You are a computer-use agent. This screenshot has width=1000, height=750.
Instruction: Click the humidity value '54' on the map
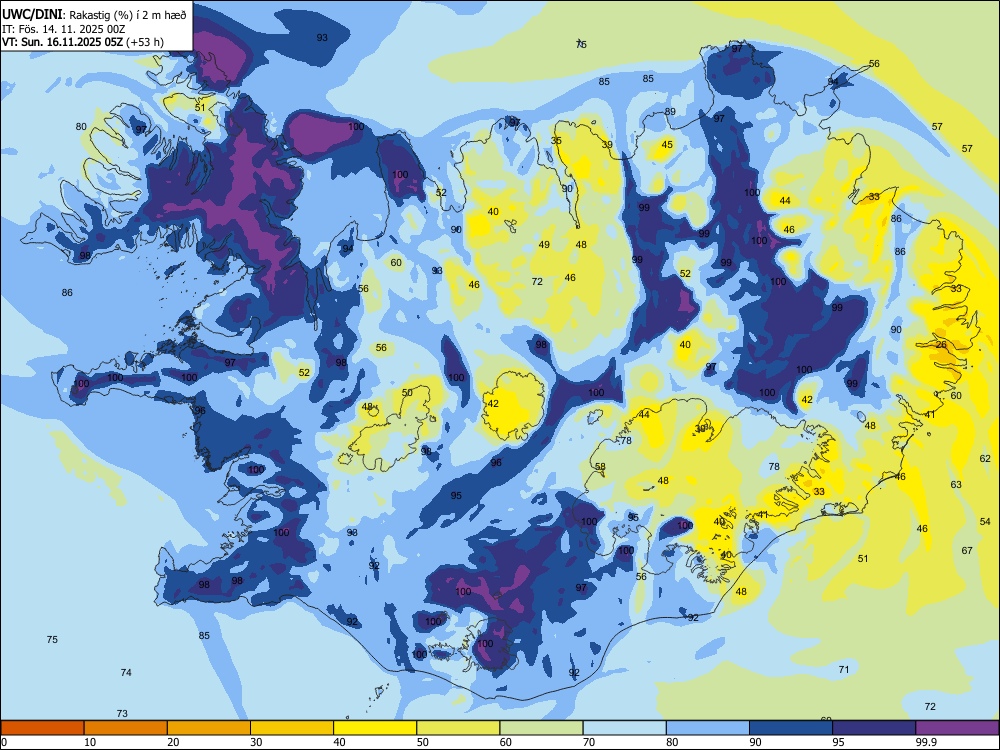(x=985, y=521)
